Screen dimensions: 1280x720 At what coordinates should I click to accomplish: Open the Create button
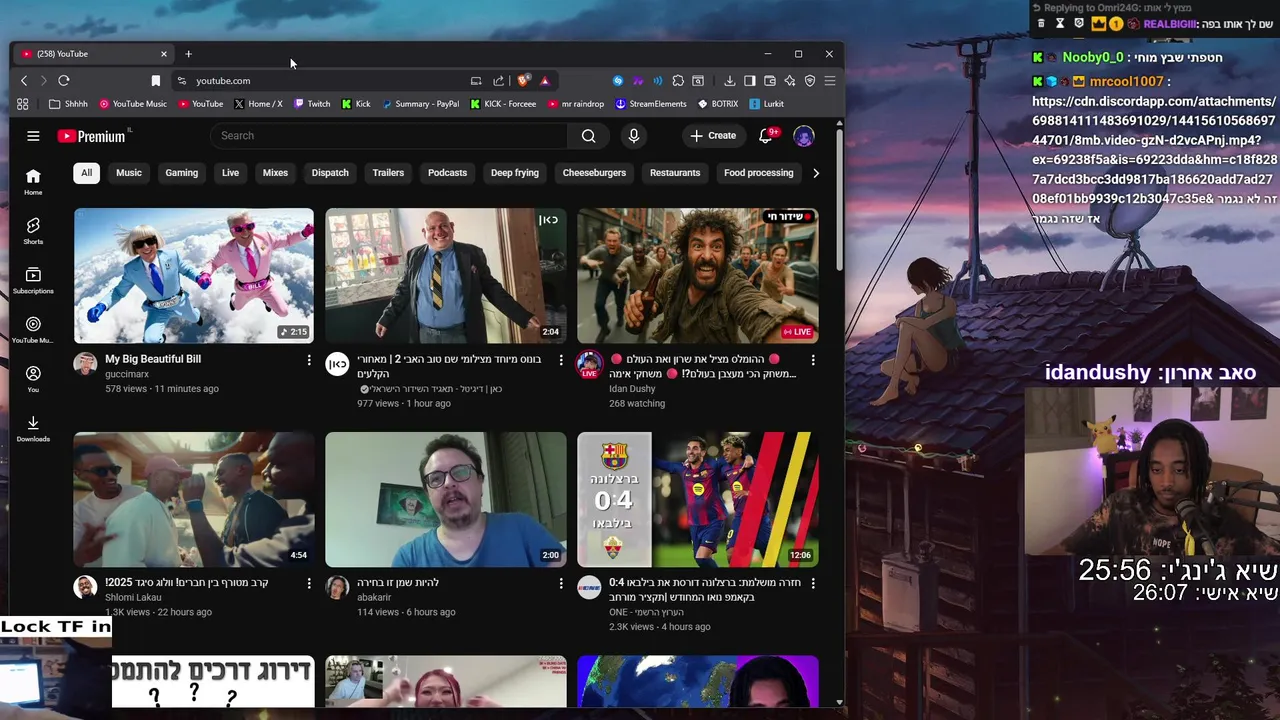click(x=713, y=136)
